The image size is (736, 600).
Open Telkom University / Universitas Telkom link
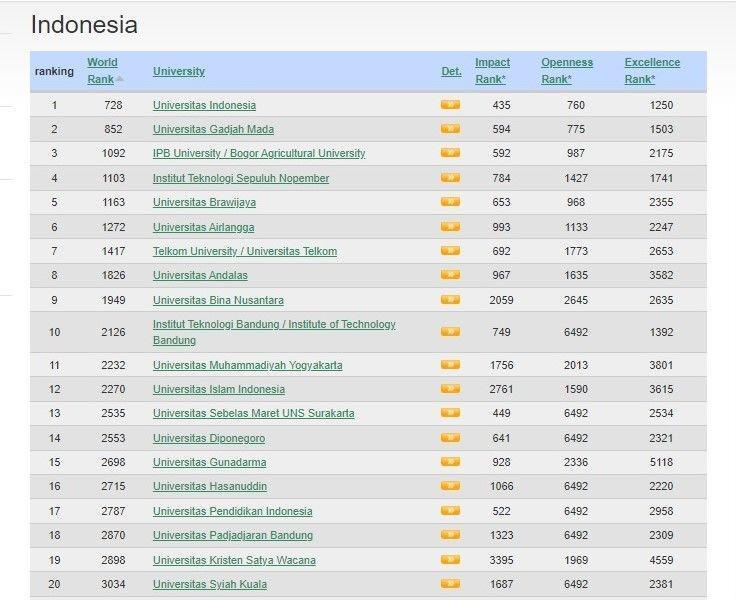(x=245, y=251)
